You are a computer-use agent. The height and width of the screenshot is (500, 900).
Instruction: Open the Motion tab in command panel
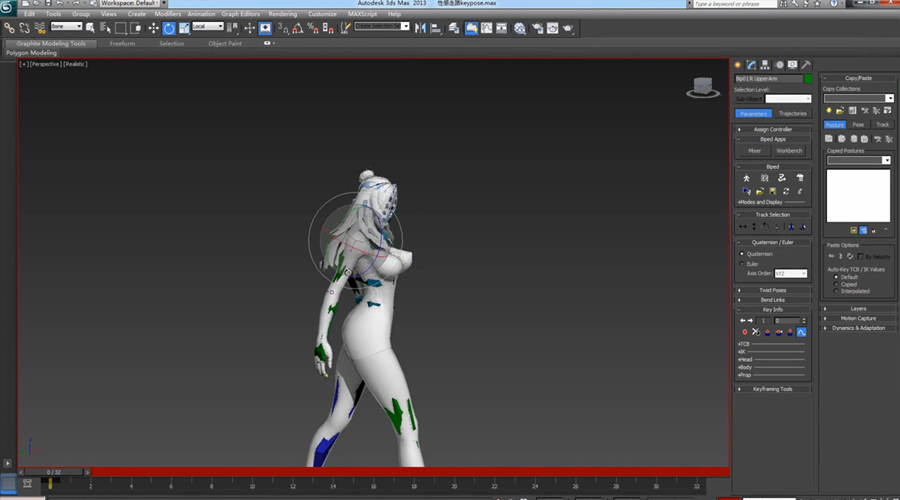click(779, 65)
